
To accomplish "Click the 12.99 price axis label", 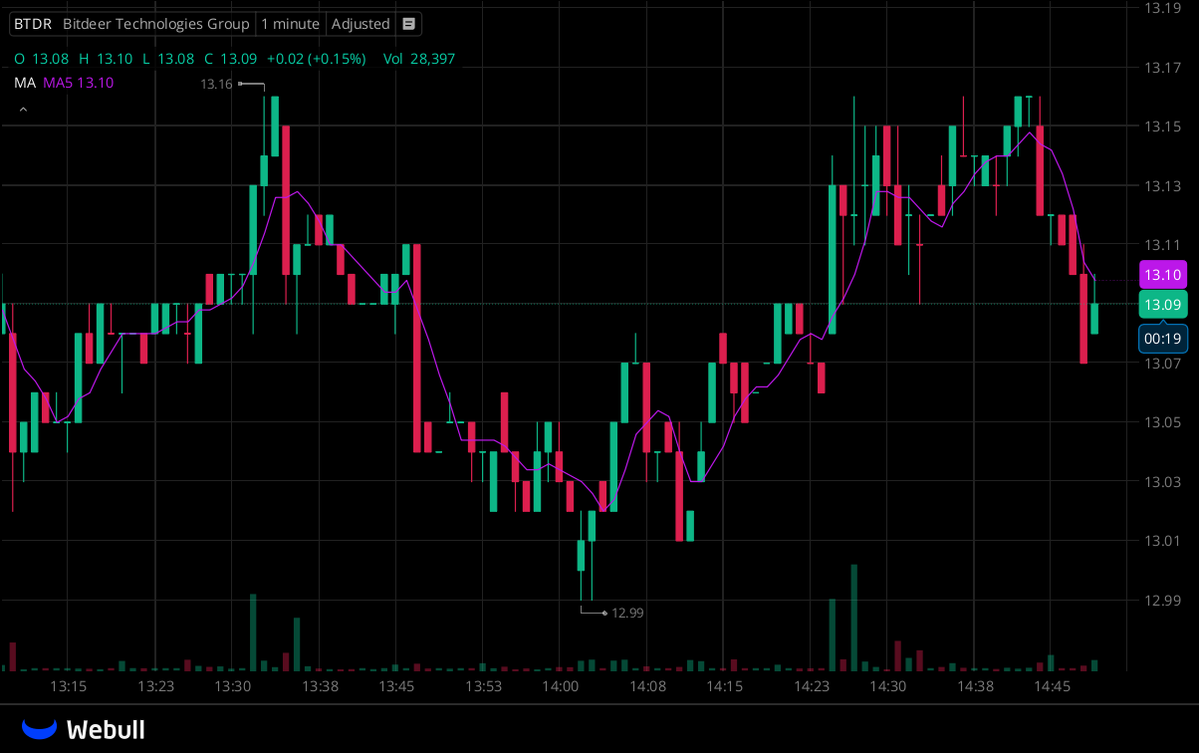I will tap(1162, 601).
